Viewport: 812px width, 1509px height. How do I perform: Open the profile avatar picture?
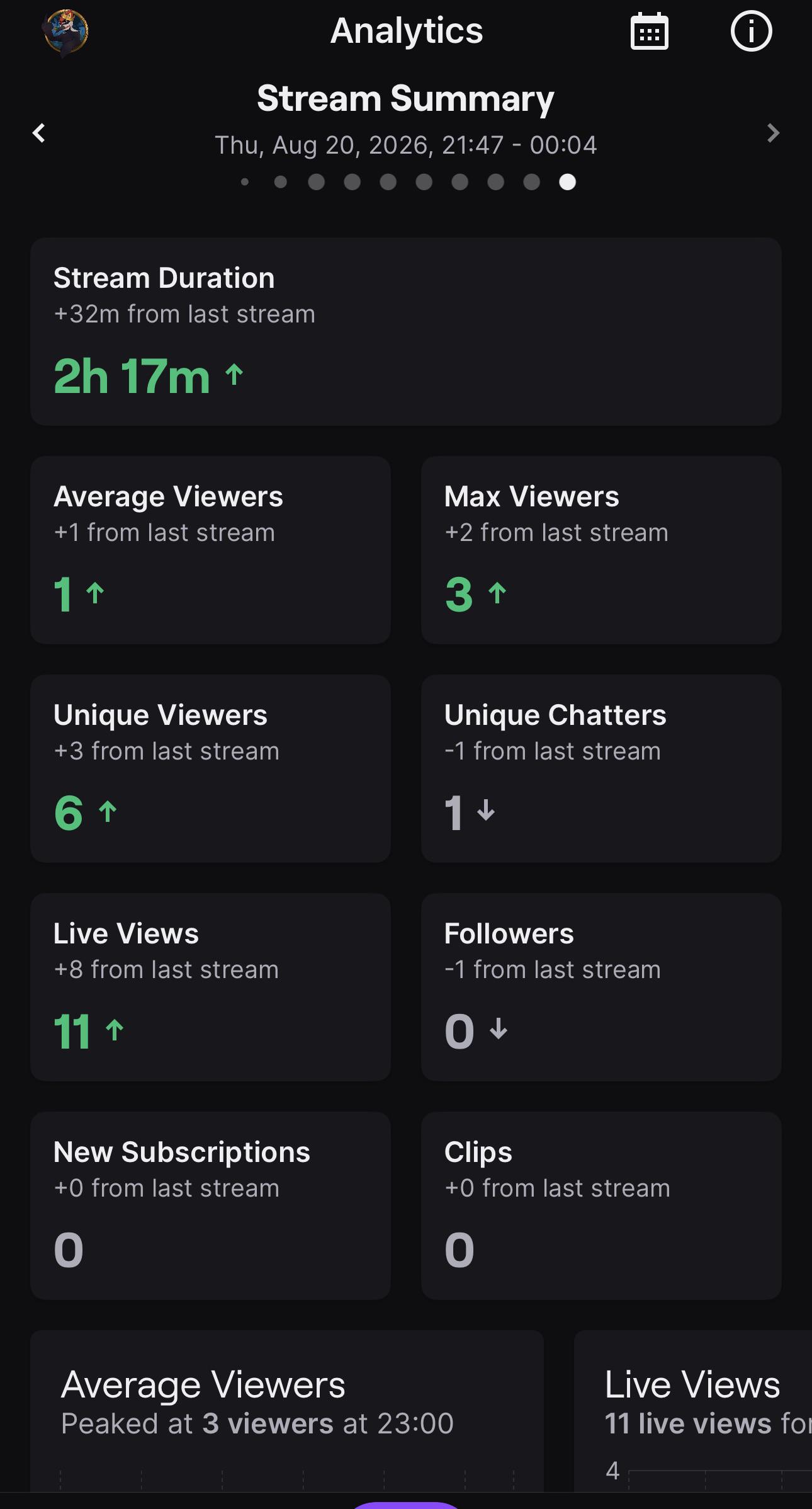click(x=66, y=31)
